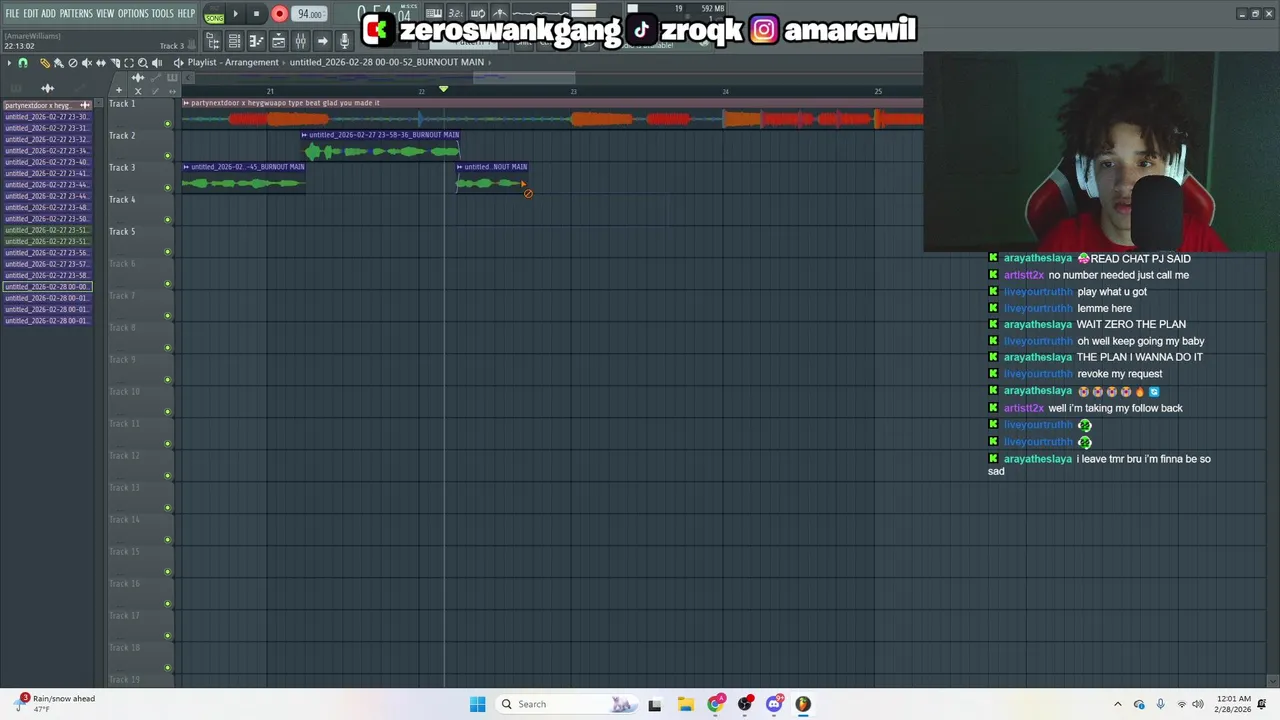Mute Track 4 via its green LED

tap(167, 220)
